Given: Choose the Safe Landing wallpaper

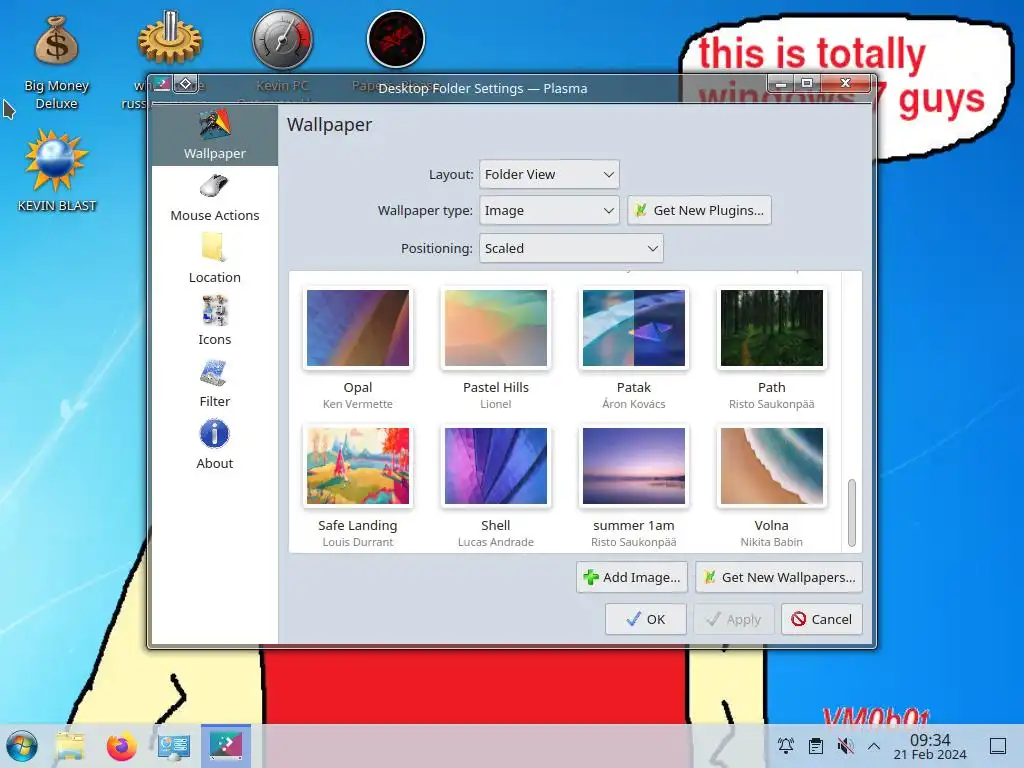Looking at the screenshot, I should point(358,466).
